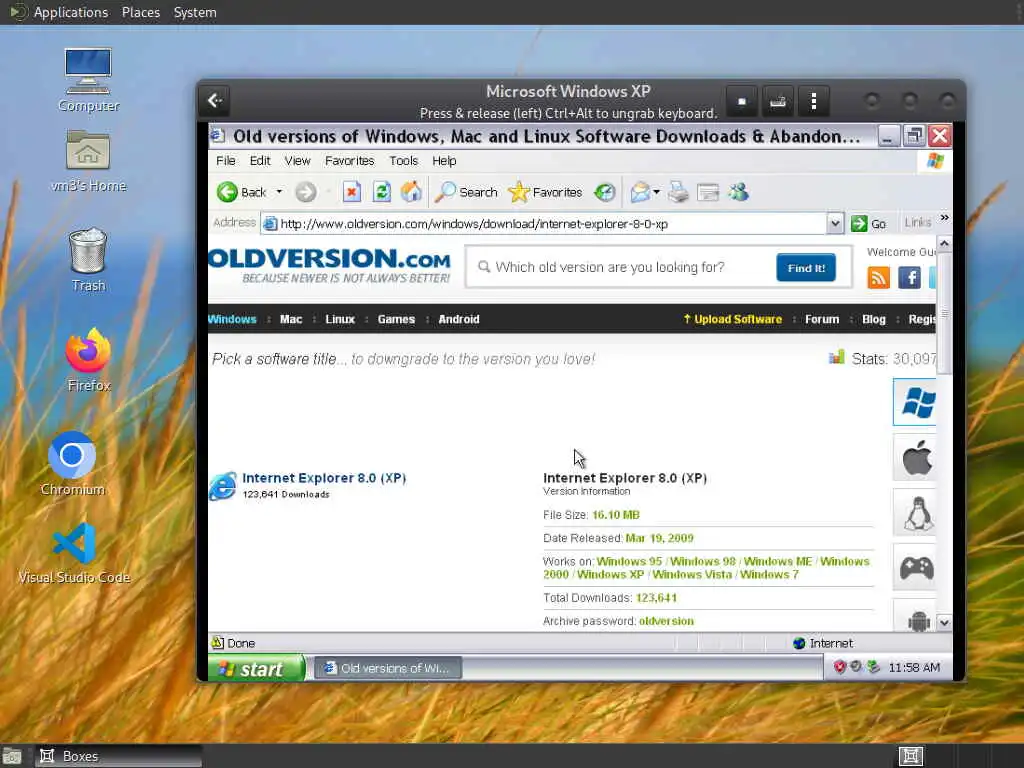Screen dimensions: 1024x768
Task: Open the Edit menu
Action: click(x=259, y=161)
